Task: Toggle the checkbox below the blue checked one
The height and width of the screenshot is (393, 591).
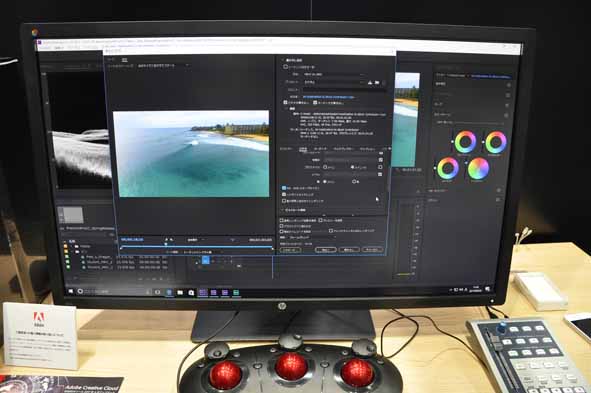Action: click(x=284, y=194)
